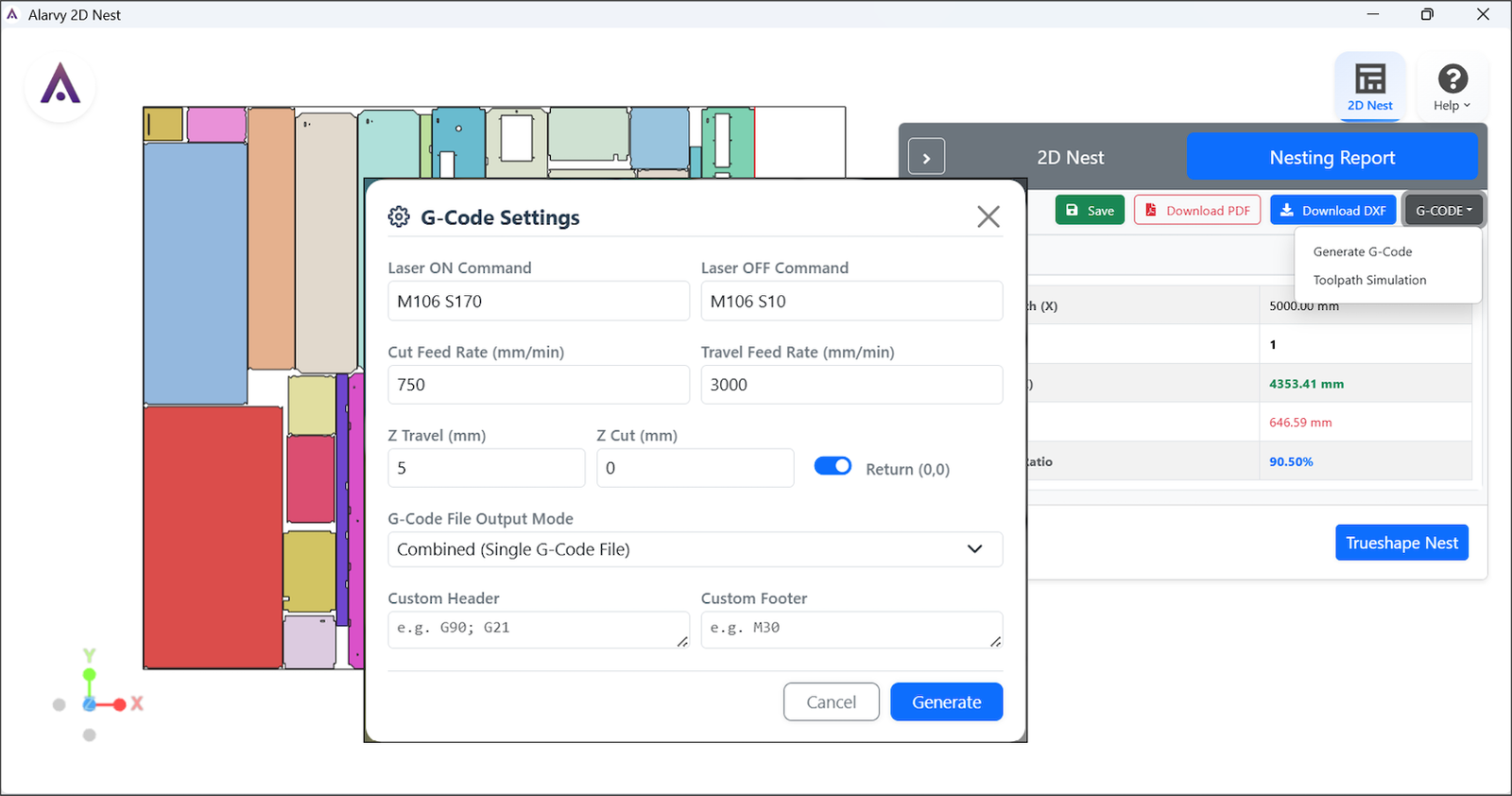
Task: Switch to the Nesting Report tab
Action: point(1332,158)
